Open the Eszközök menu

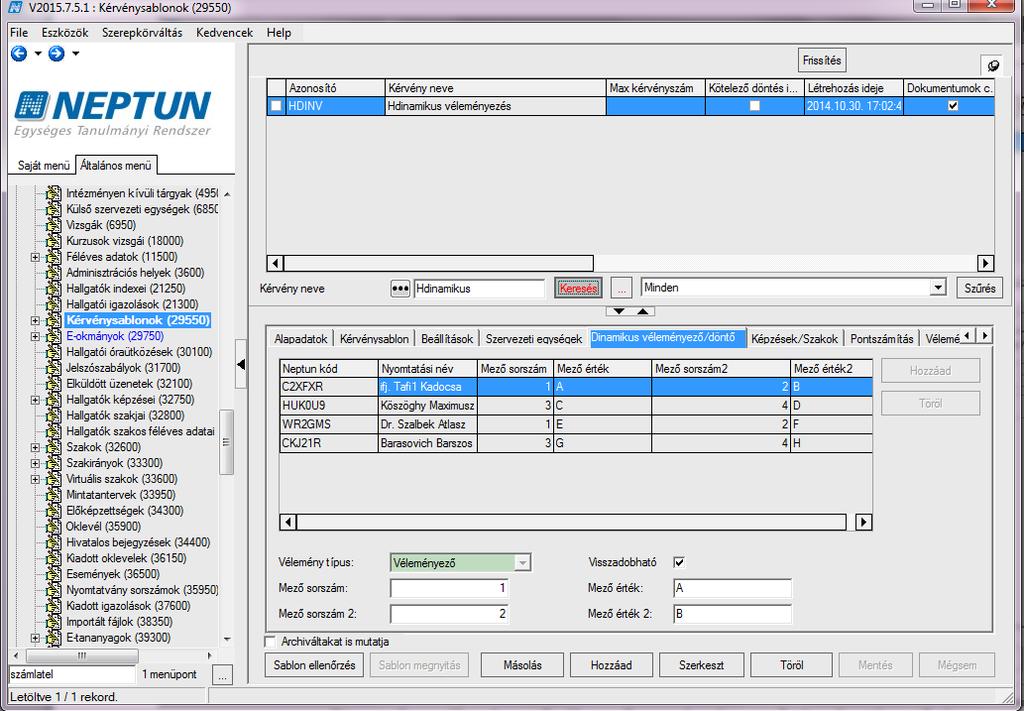[x=65, y=33]
